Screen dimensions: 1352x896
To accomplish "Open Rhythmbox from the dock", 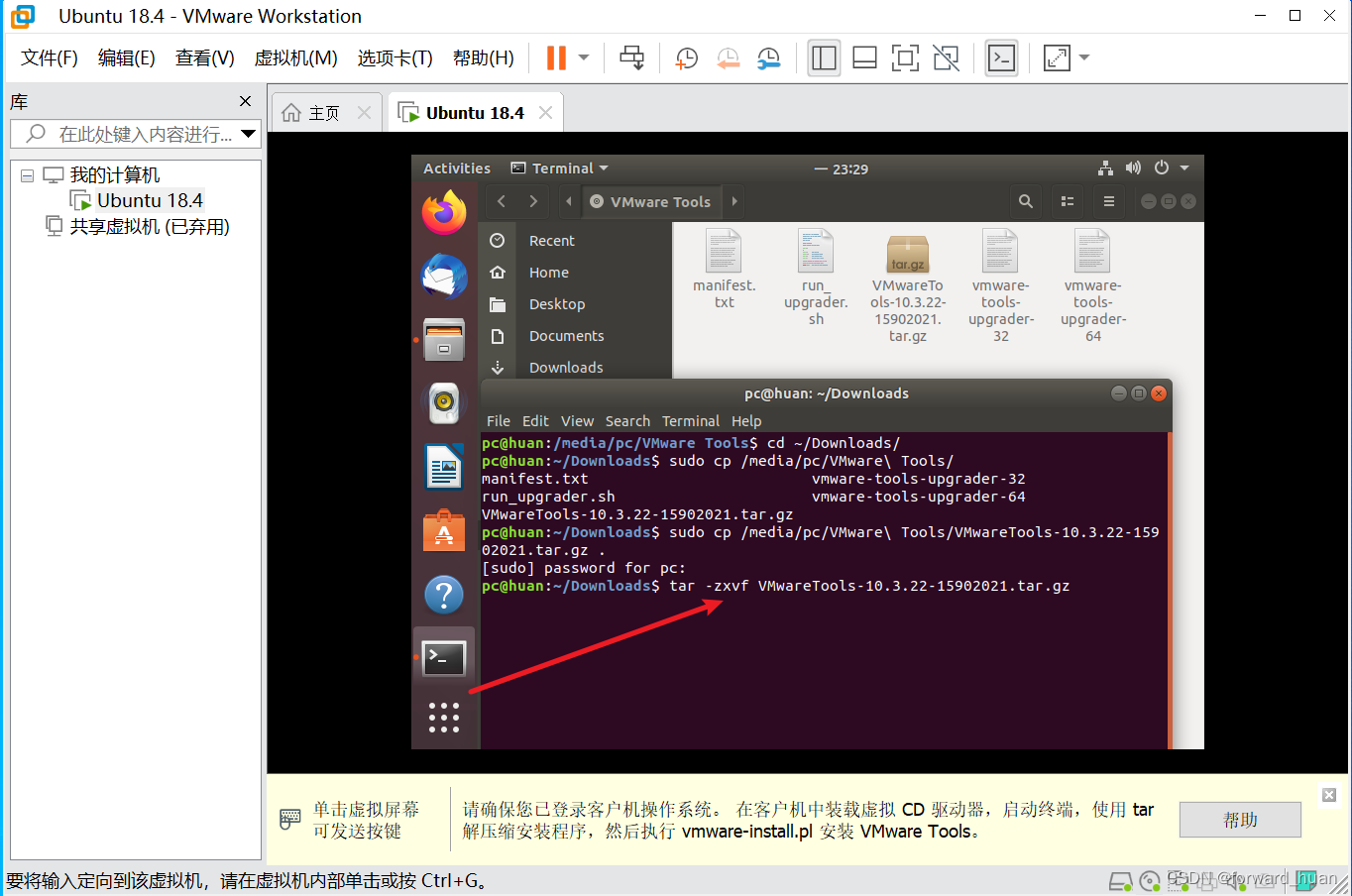I will (x=444, y=402).
